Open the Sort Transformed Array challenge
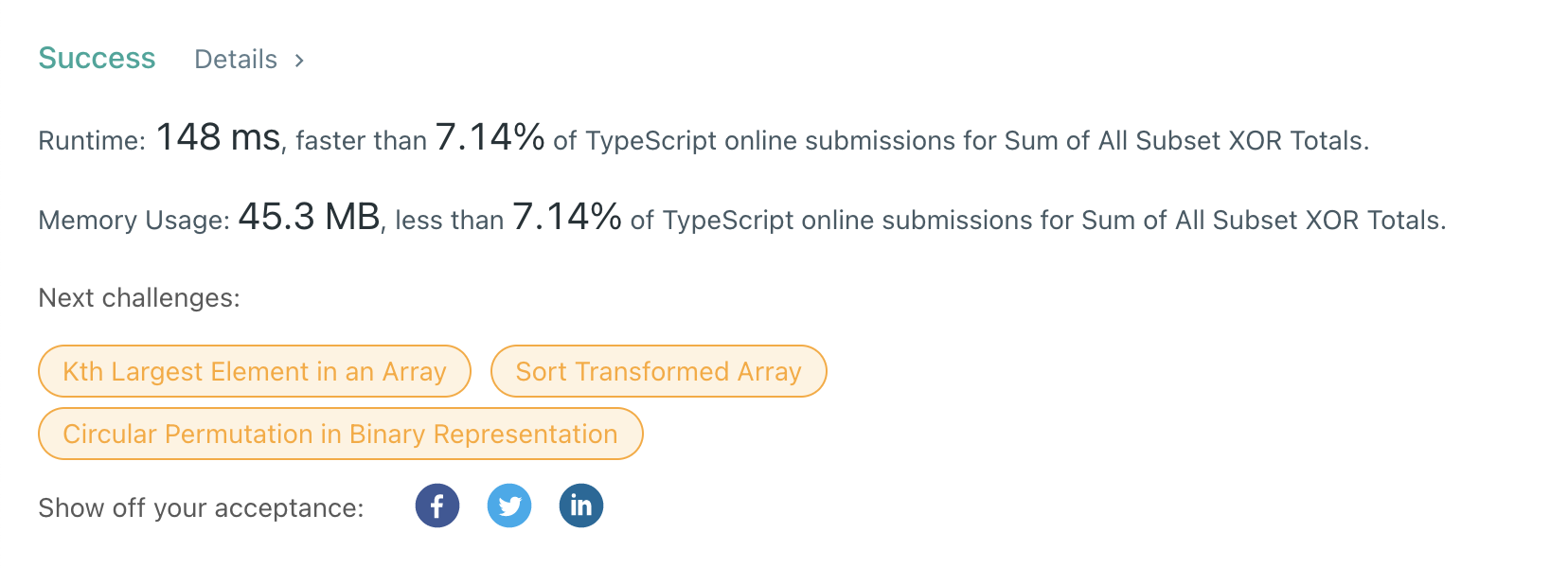 coord(658,371)
